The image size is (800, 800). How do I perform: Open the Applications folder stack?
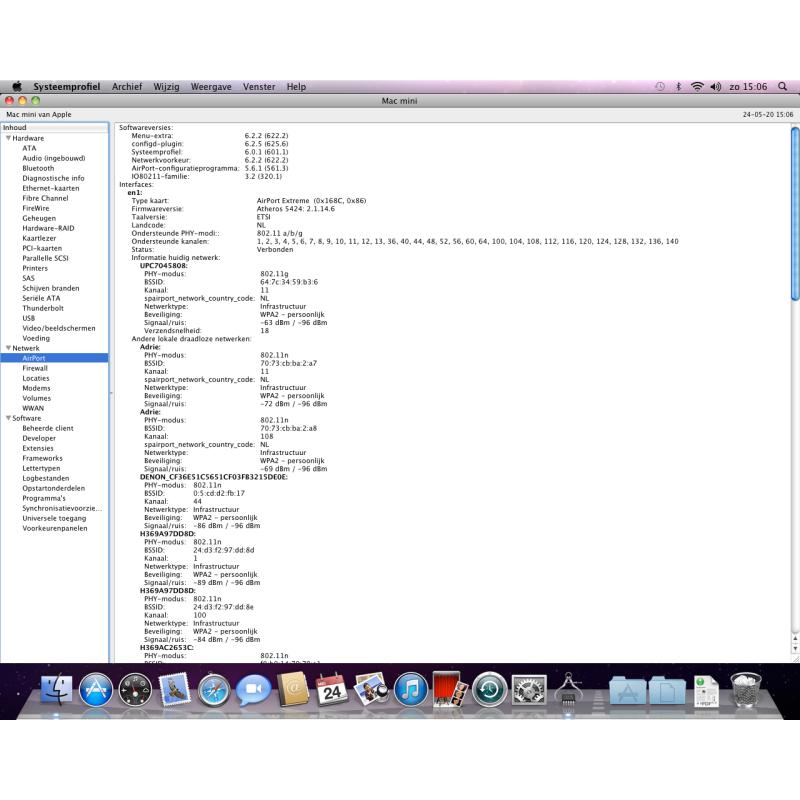click(628, 690)
